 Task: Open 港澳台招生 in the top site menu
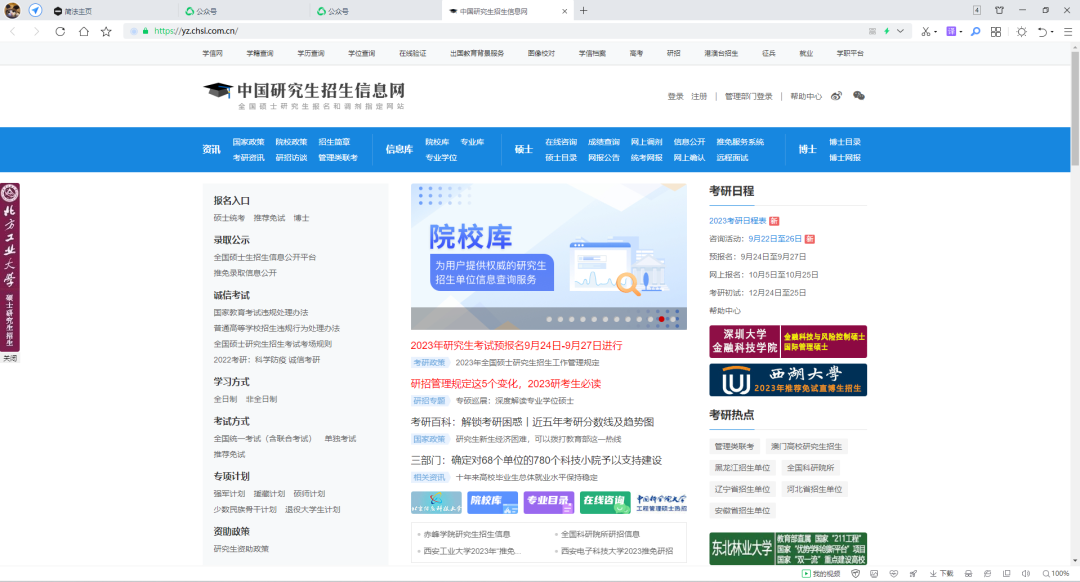pos(721,53)
